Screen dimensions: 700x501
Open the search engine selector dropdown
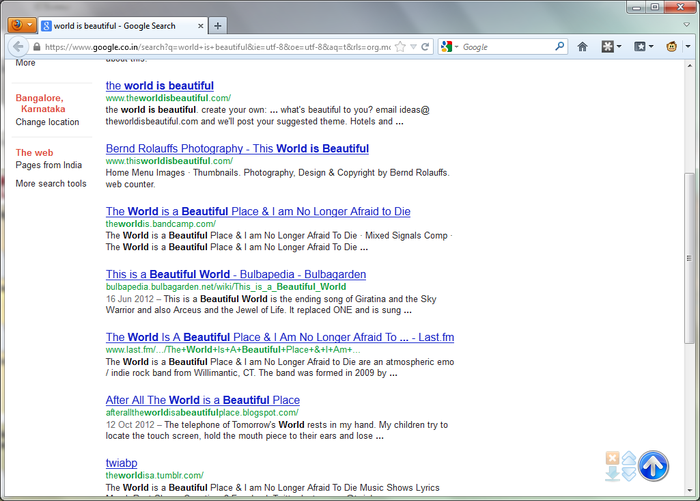(450, 46)
